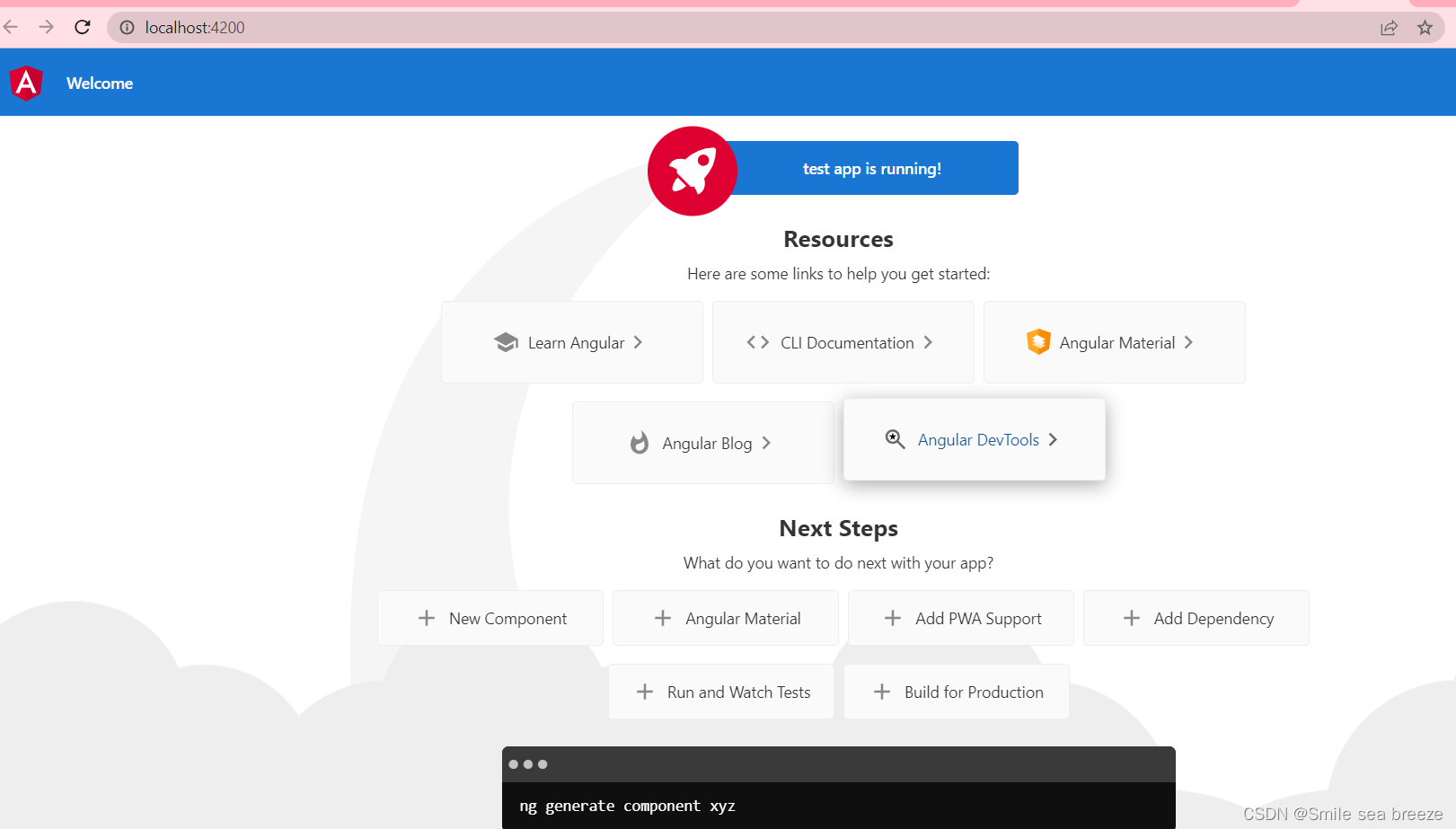Click the chevron after CLI Documentation

click(928, 342)
